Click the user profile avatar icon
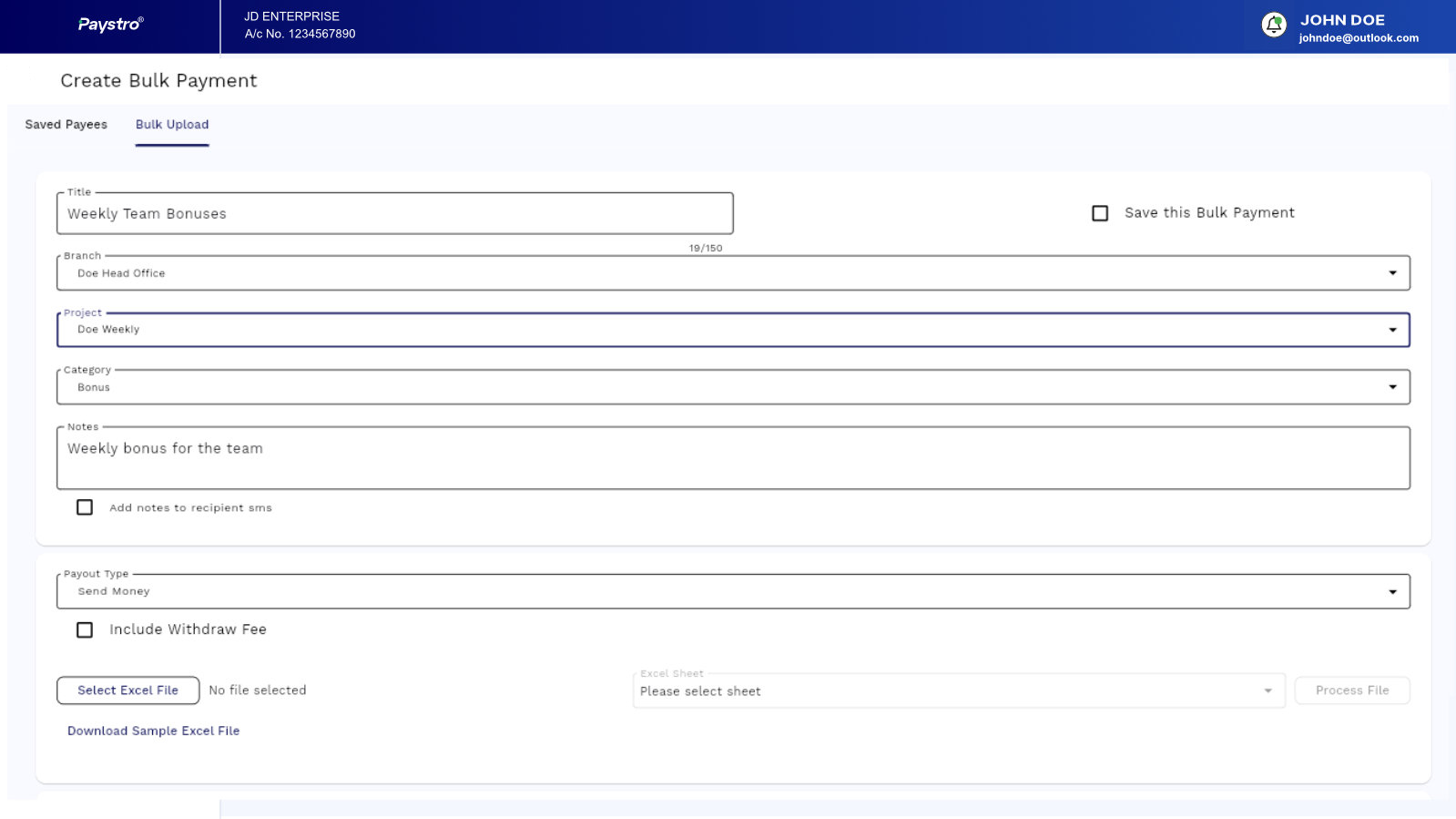The height and width of the screenshot is (819, 1456). point(1273,26)
